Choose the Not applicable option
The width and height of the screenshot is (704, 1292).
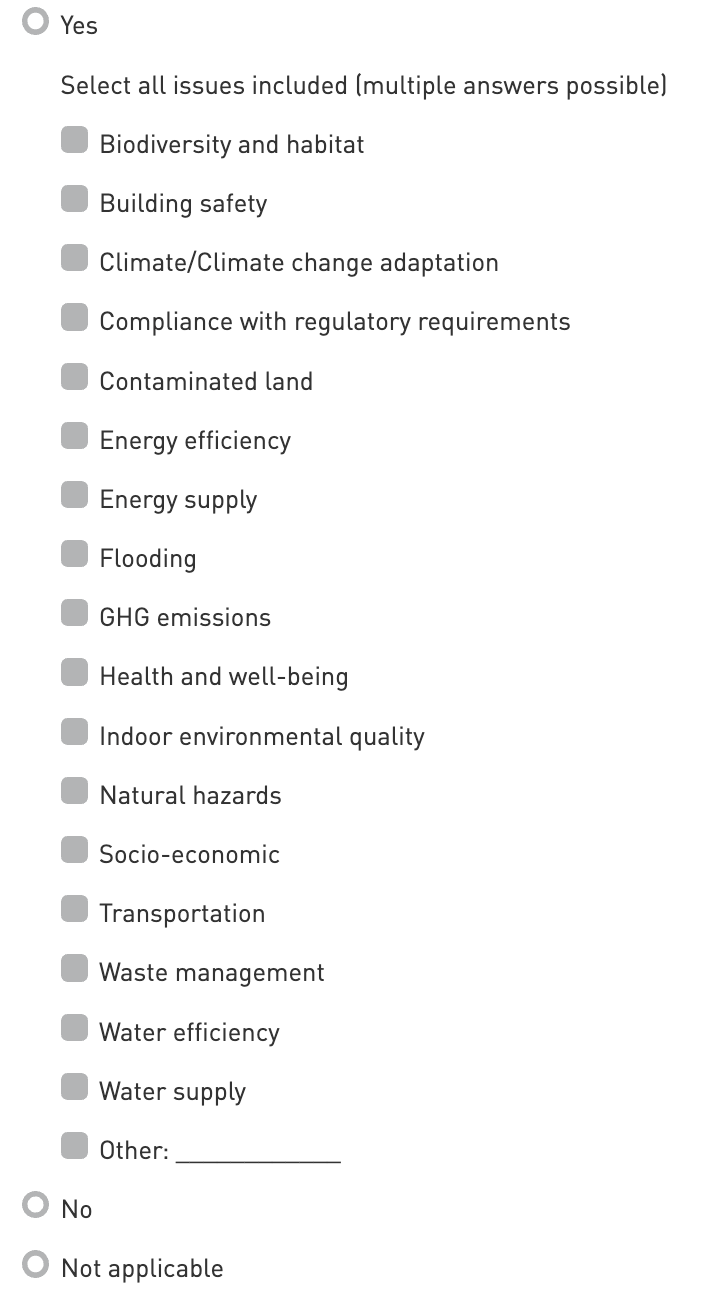pos(36,1265)
